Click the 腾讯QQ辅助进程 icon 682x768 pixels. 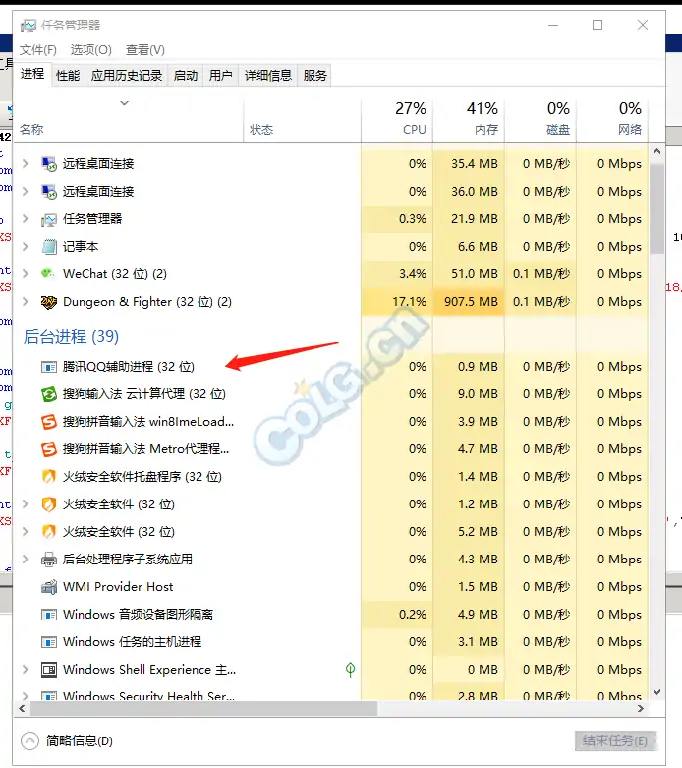pos(49,367)
